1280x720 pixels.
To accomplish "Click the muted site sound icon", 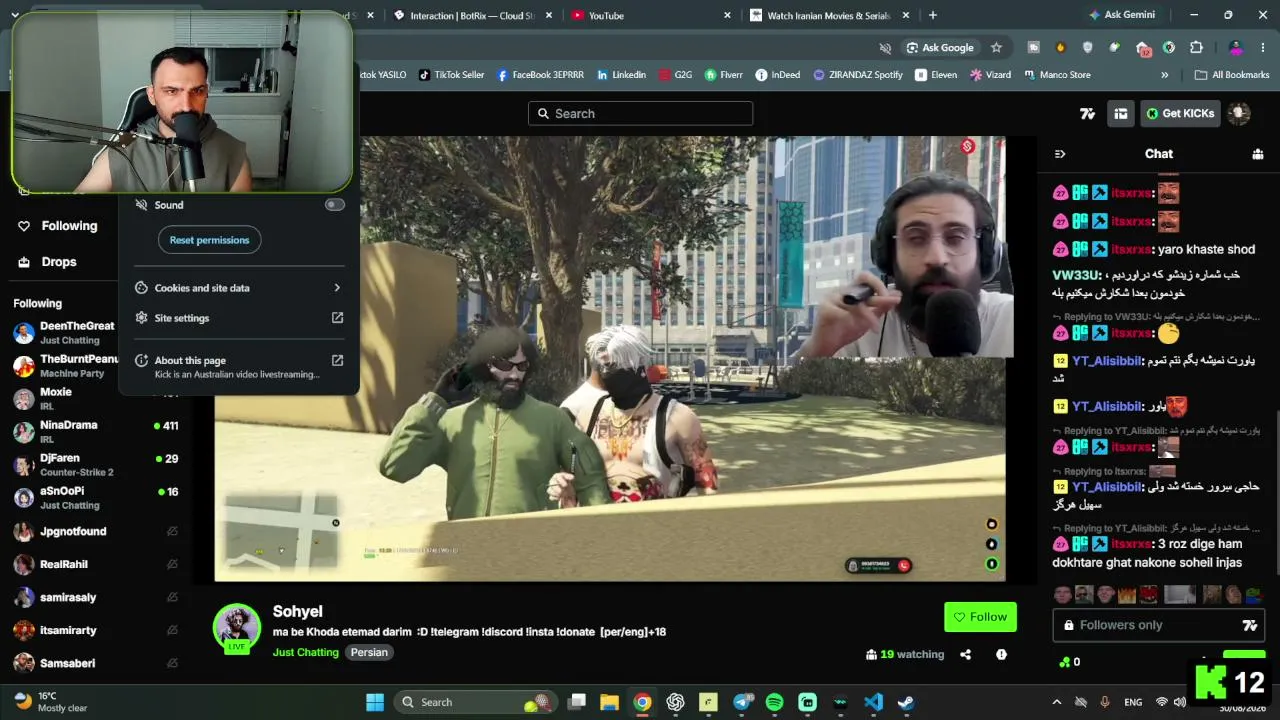I will 885,47.
